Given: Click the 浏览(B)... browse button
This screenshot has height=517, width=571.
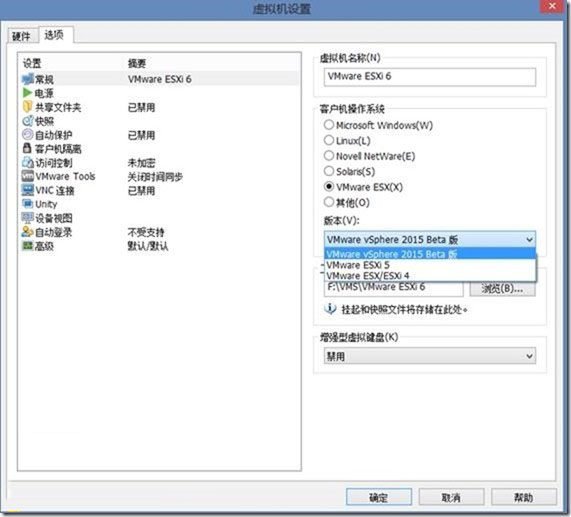Looking at the screenshot, I should pos(503,289).
